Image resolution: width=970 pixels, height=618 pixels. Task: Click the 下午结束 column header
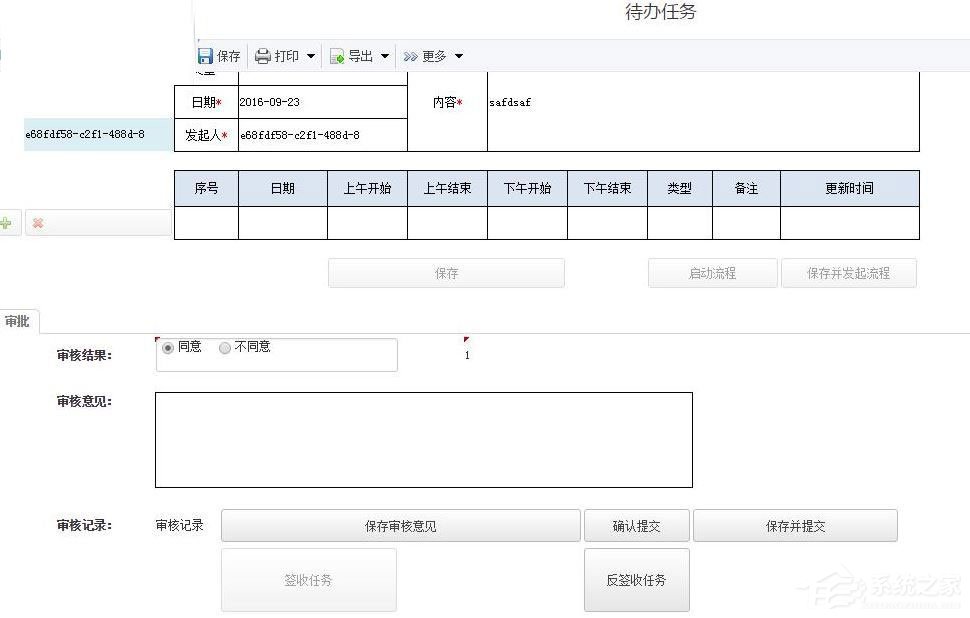[x=607, y=188]
